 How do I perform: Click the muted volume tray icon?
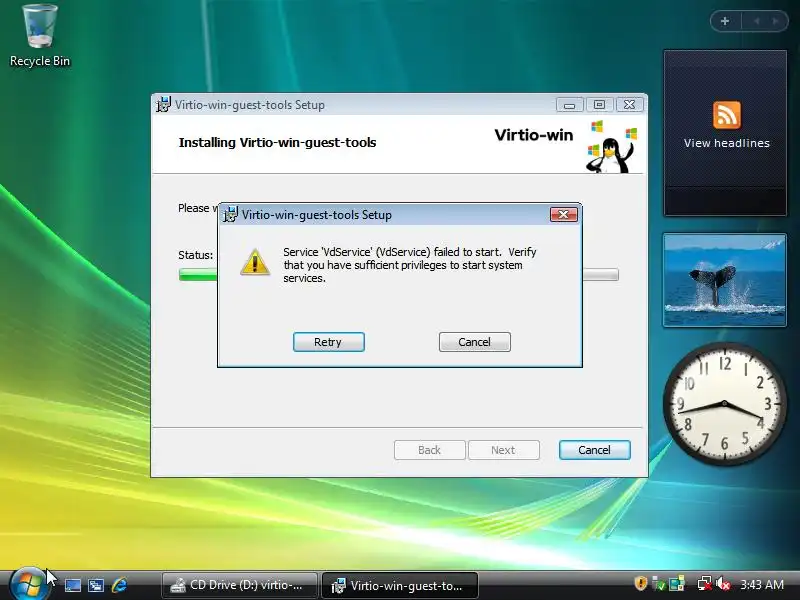tap(723, 584)
